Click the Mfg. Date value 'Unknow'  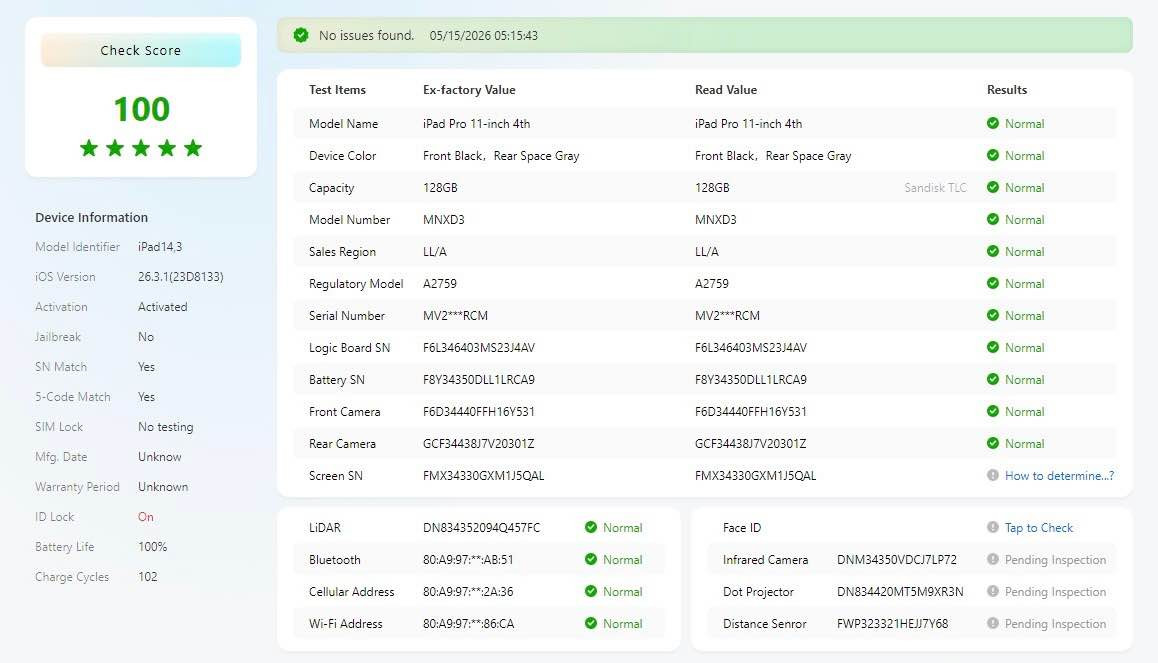(160, 457)
